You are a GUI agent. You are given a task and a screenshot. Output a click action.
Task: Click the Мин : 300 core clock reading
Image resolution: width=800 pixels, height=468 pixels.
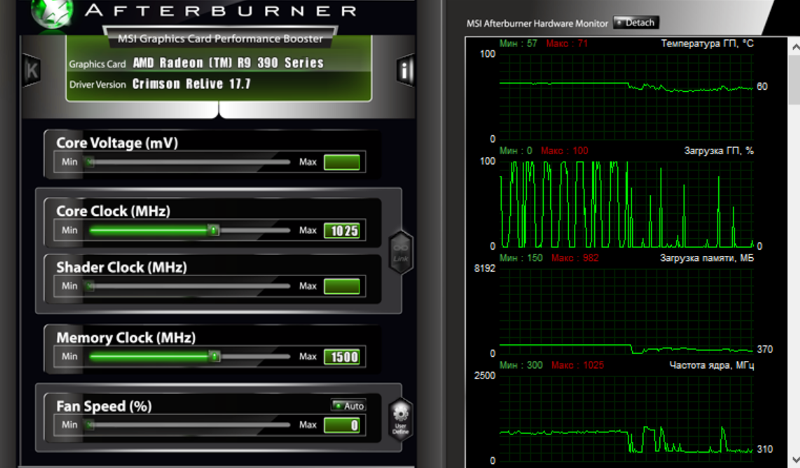click(x=521, y=365)
